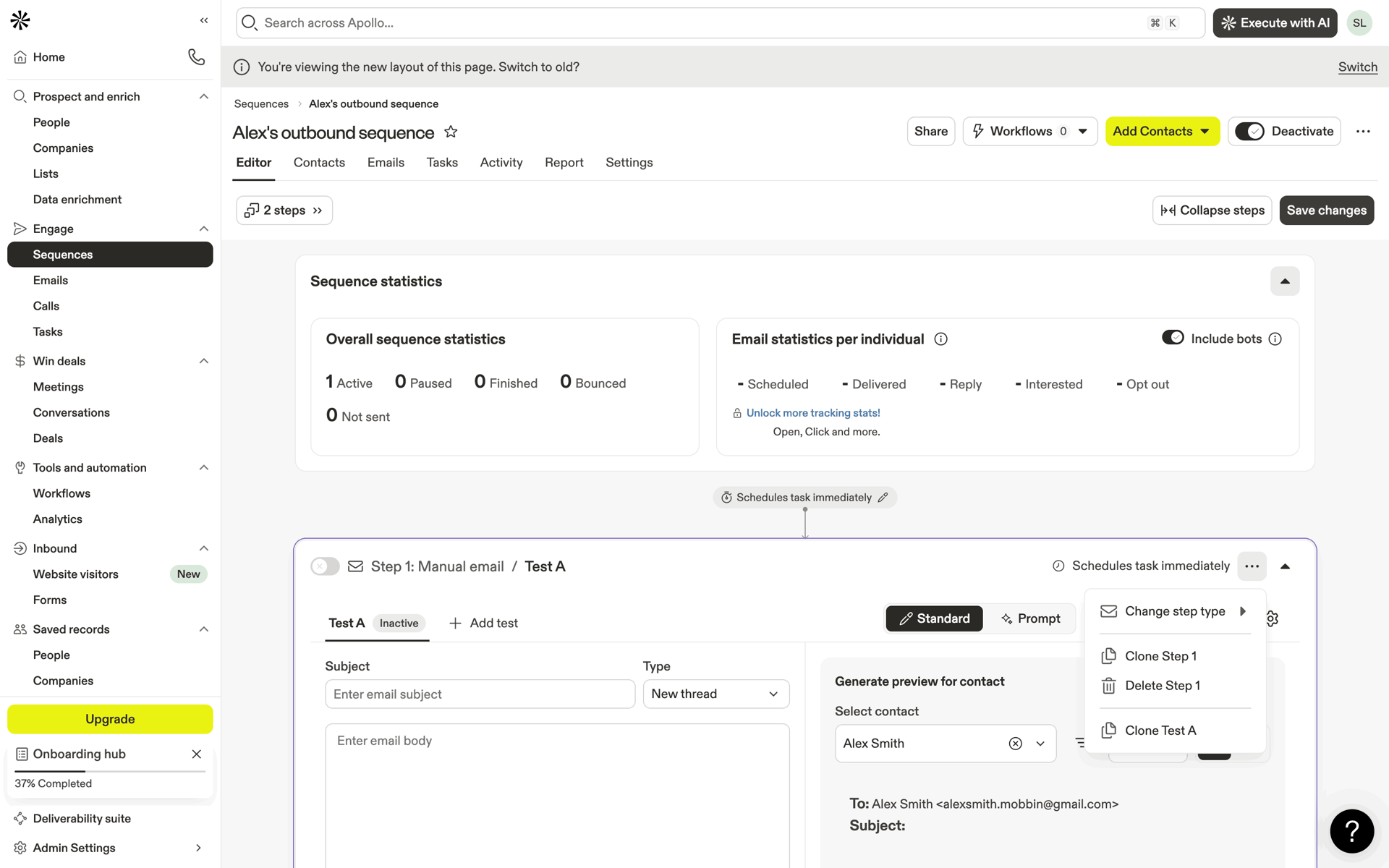This screenshot has height=868, width=1389.
Task: Collapse the Sequence statistics panel
Action: 1285,281
